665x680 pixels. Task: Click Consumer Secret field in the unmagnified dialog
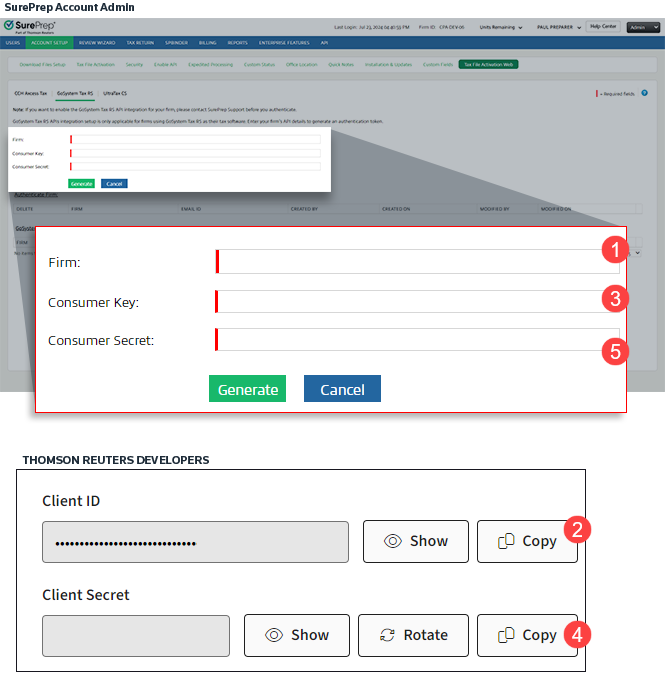point(195,166)
